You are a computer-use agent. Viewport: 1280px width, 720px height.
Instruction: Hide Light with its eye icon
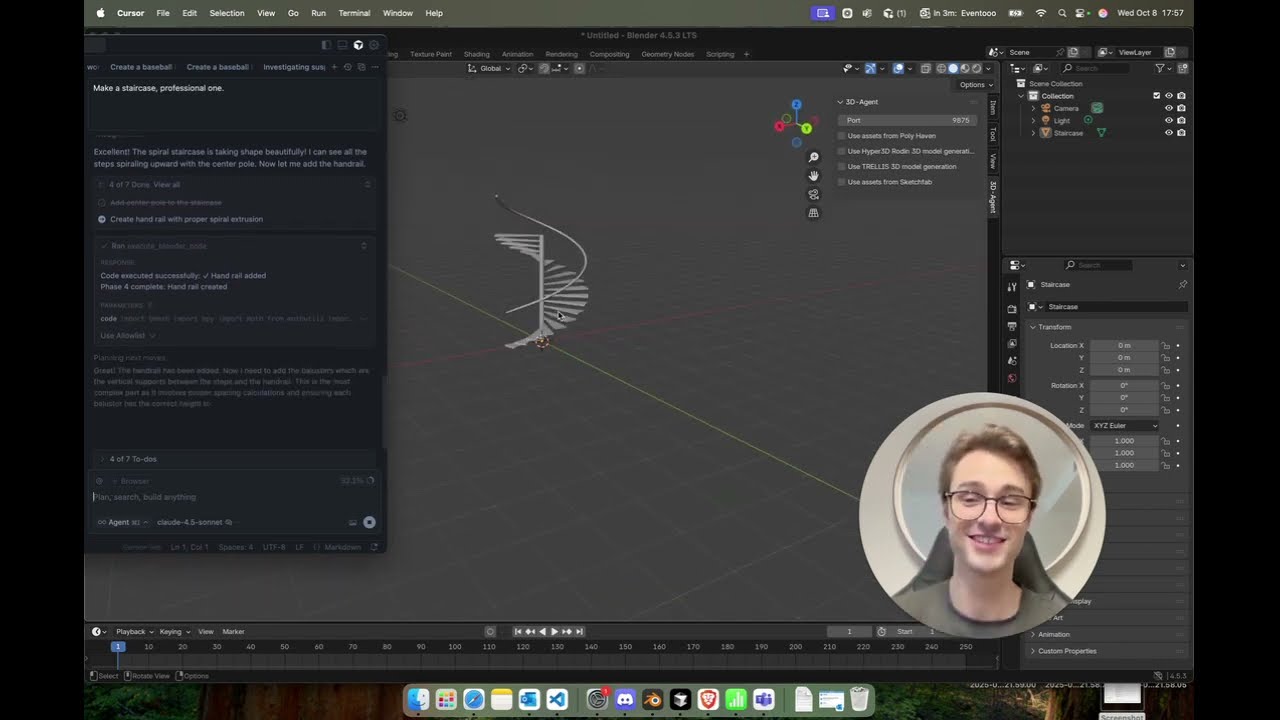click(x=1169, y=120)
